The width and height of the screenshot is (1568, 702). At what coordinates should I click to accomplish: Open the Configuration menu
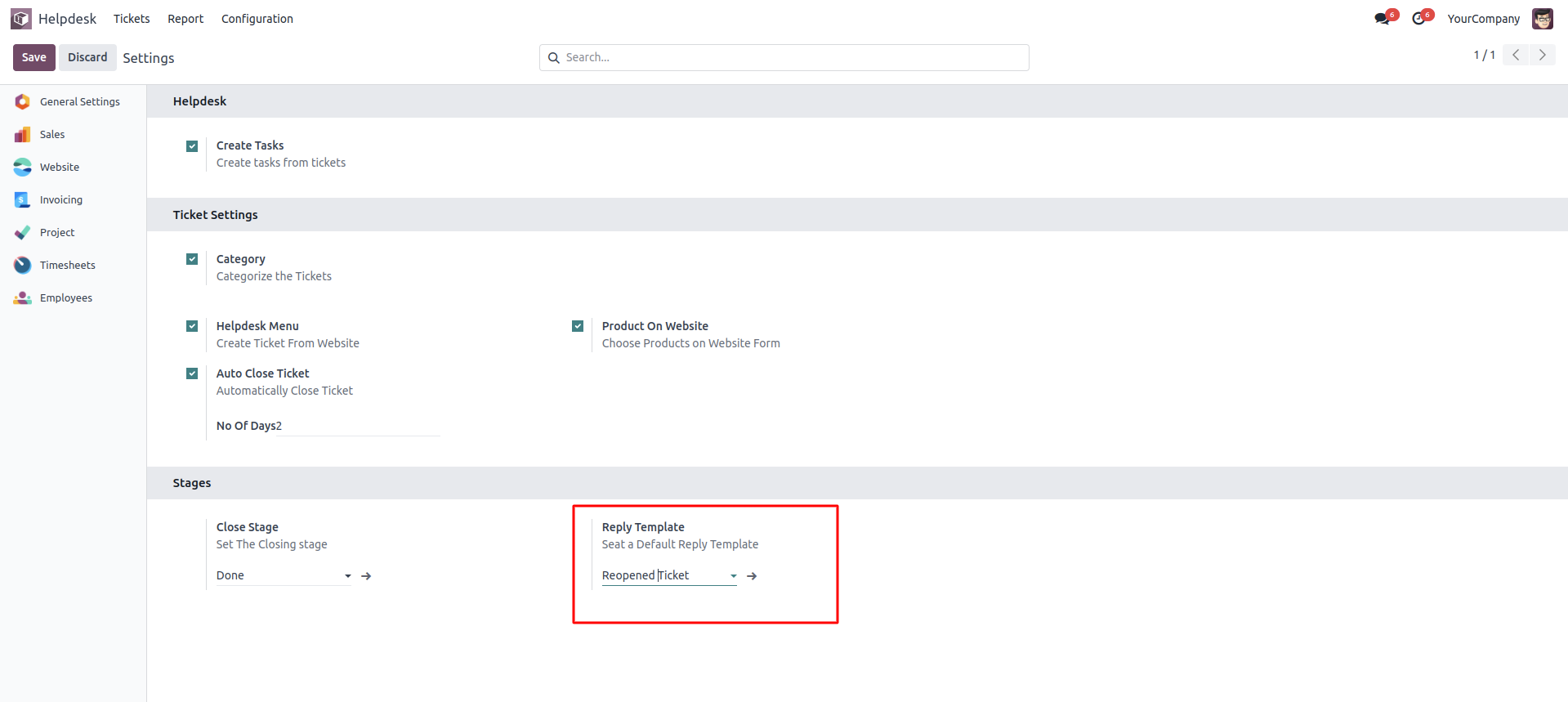[257, 19]
